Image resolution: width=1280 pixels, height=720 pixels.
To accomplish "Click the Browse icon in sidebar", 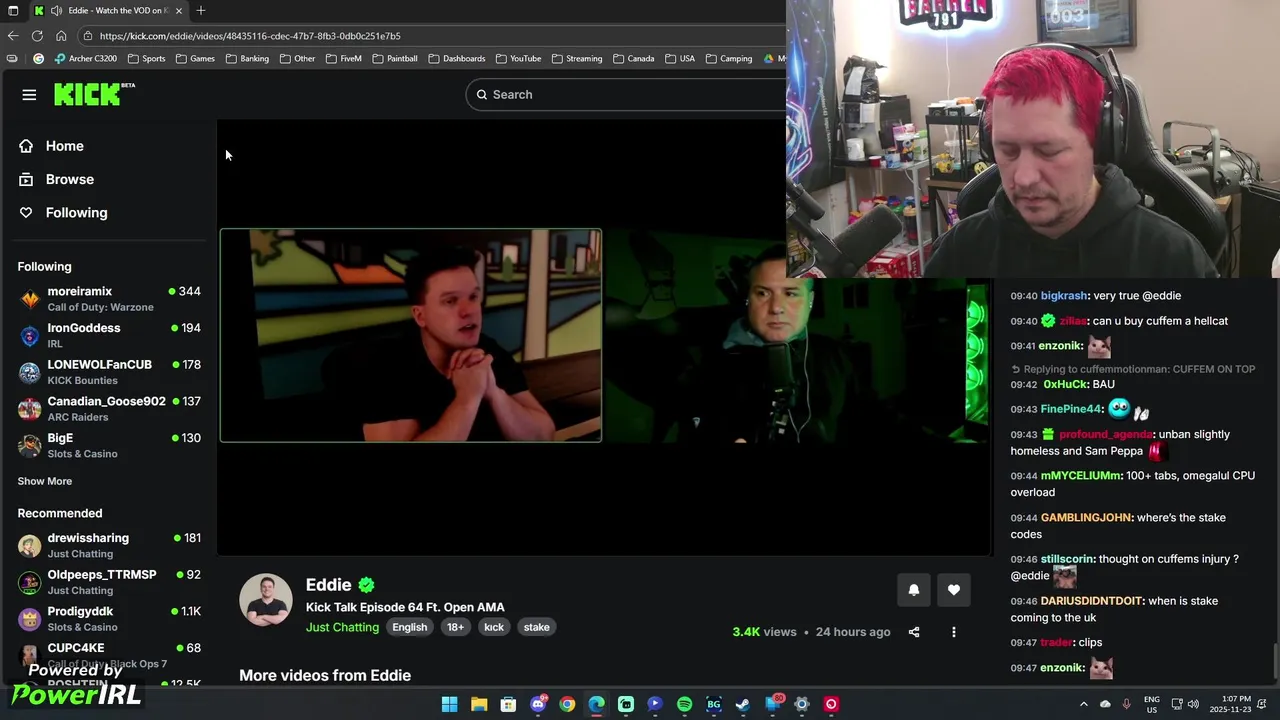I will click(26, 179).
